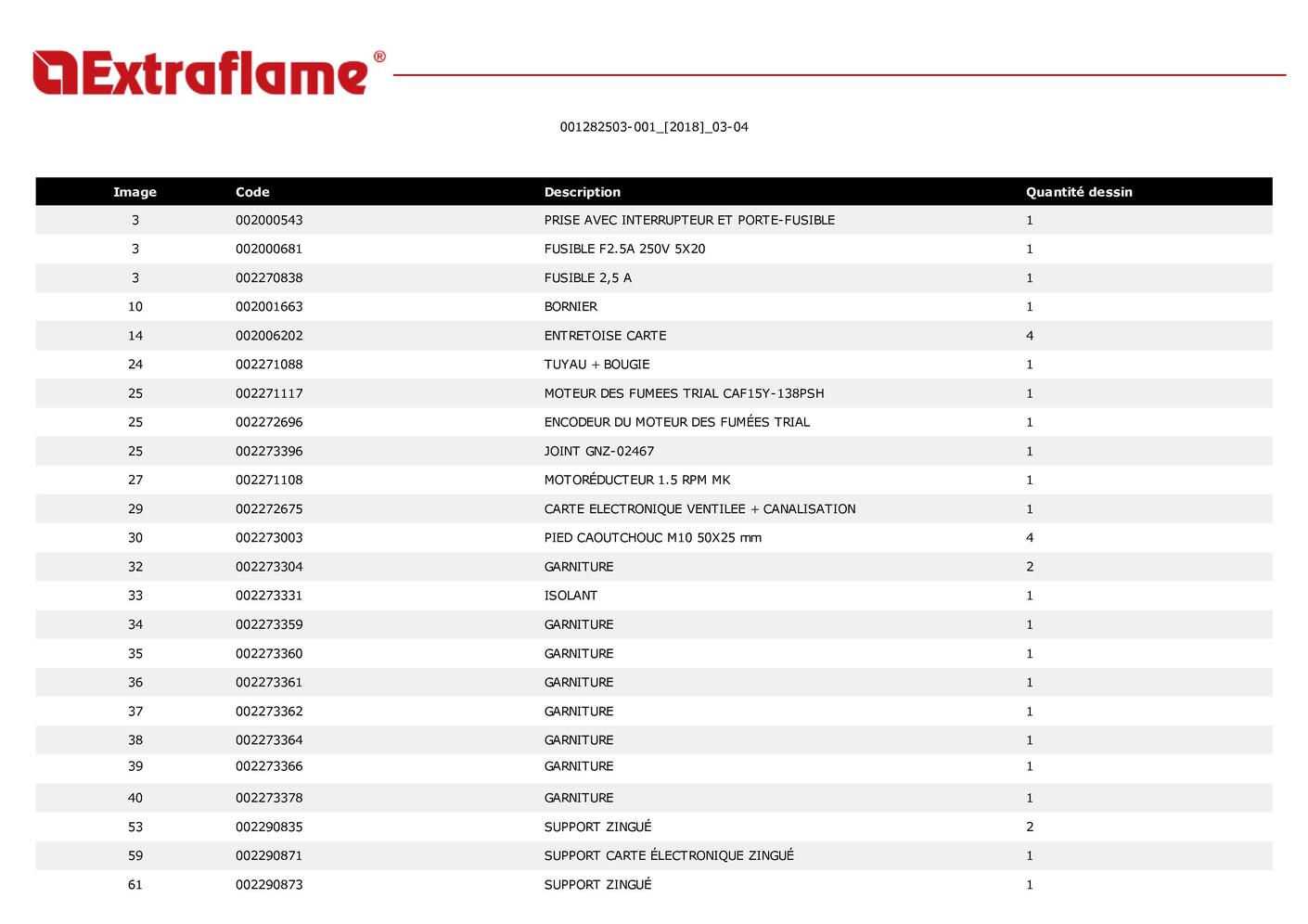
Task: Select the BORNIER description cell
Action: click(x=571, y=306)
